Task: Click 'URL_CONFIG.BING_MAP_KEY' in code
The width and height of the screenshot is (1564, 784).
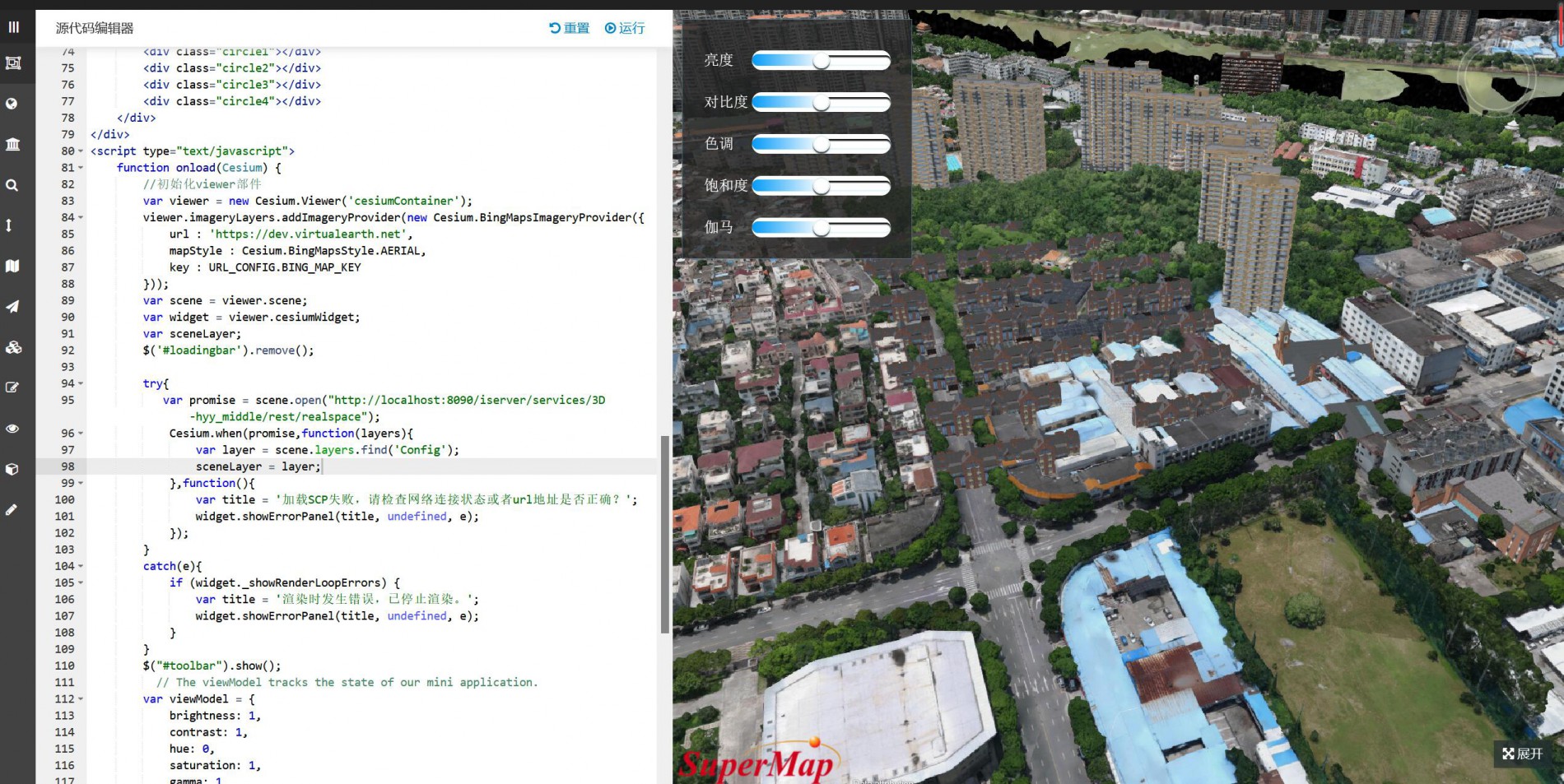Action: [285, 267]
